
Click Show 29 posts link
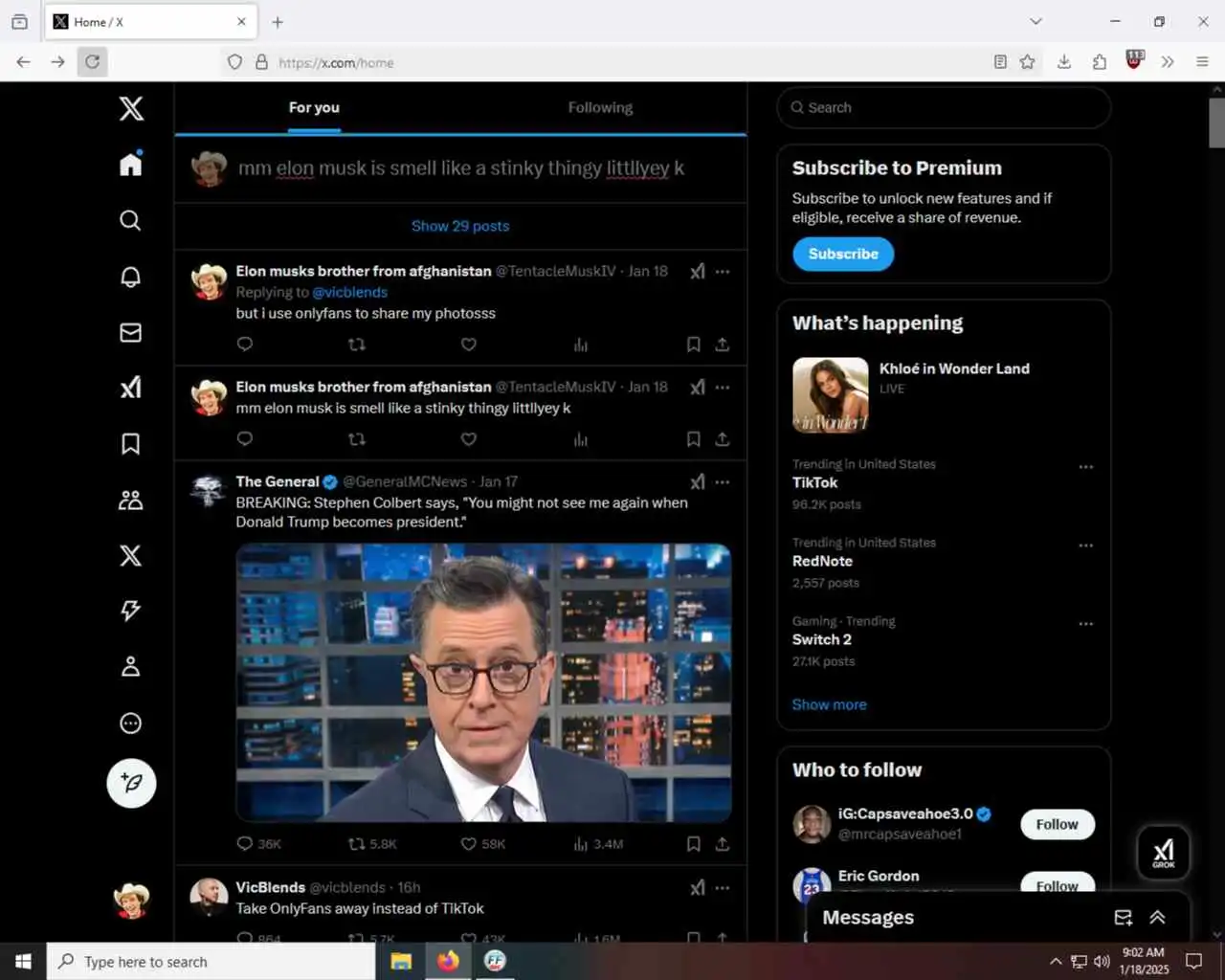pyautogui.click(x=460, y=226)
